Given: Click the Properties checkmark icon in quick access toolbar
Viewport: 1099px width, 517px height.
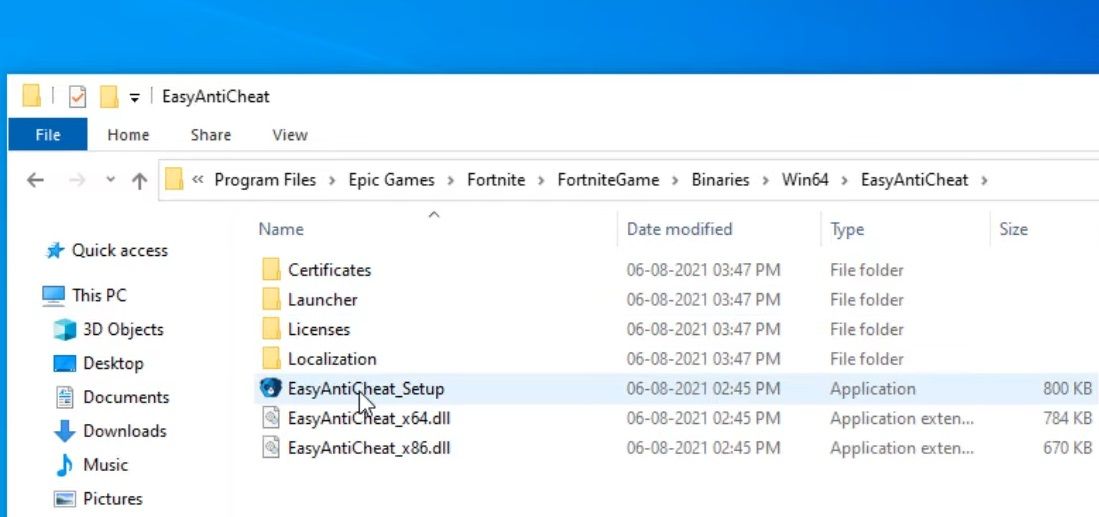Looking at the screenshot, I should (77, 97).
